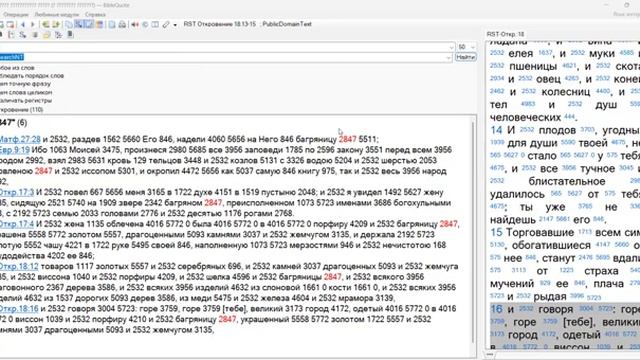640x360 pixels.
Task: Click highlighted verse number 16 in right pane
Action: point(496,309)
